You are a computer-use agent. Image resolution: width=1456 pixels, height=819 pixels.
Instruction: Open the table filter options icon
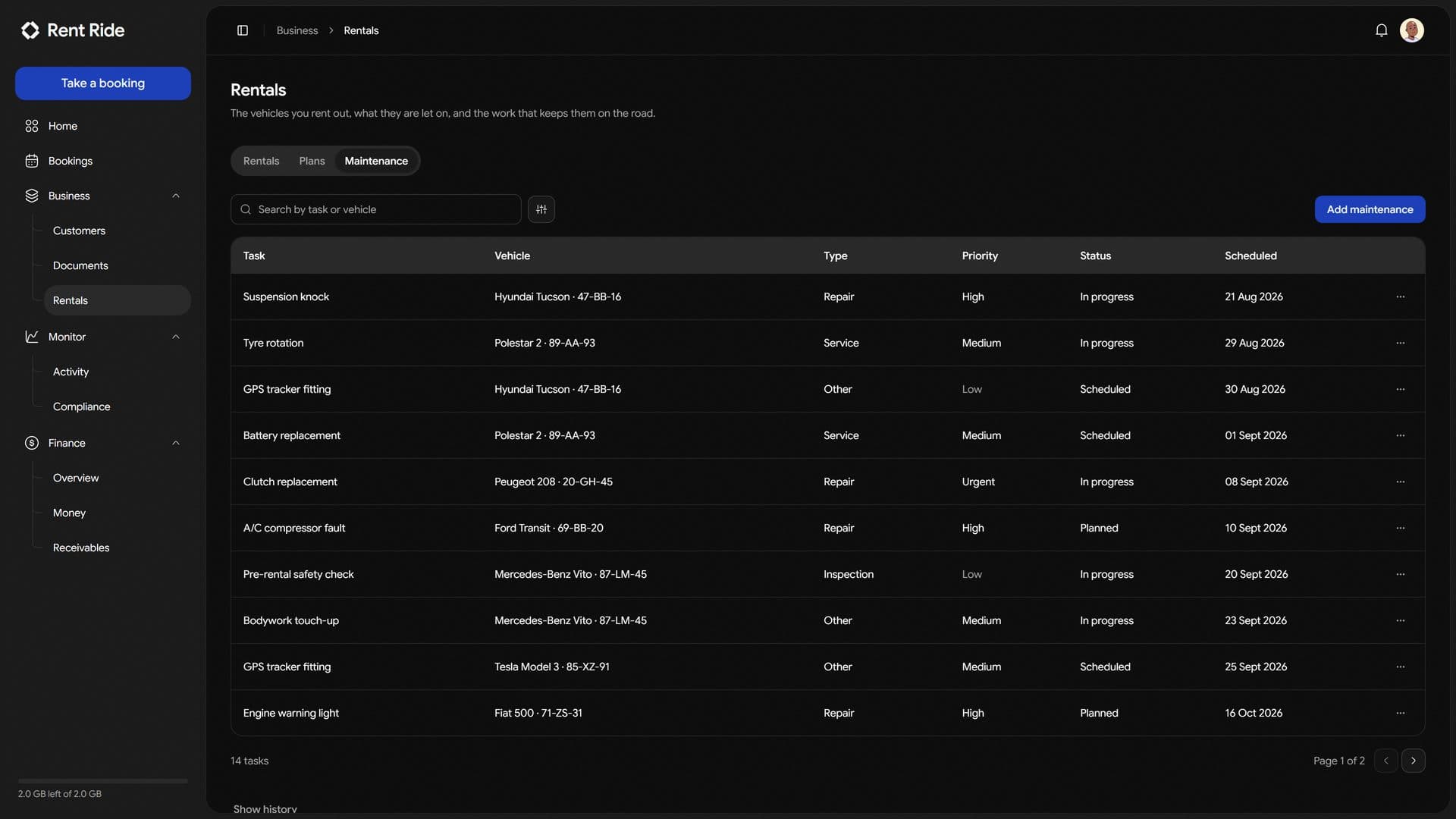[541, 209]
